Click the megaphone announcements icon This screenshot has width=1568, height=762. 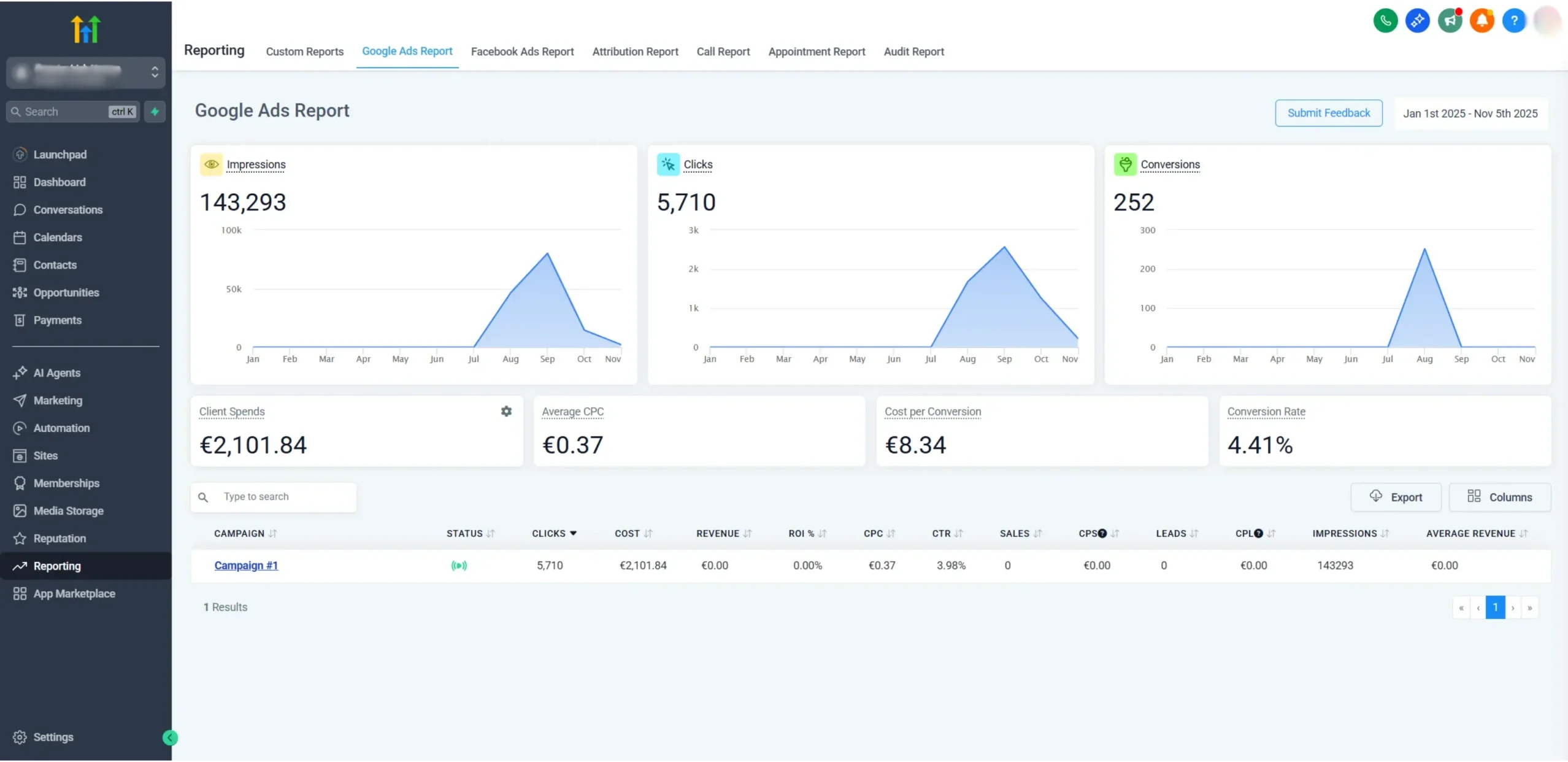tap(1450, 21)
